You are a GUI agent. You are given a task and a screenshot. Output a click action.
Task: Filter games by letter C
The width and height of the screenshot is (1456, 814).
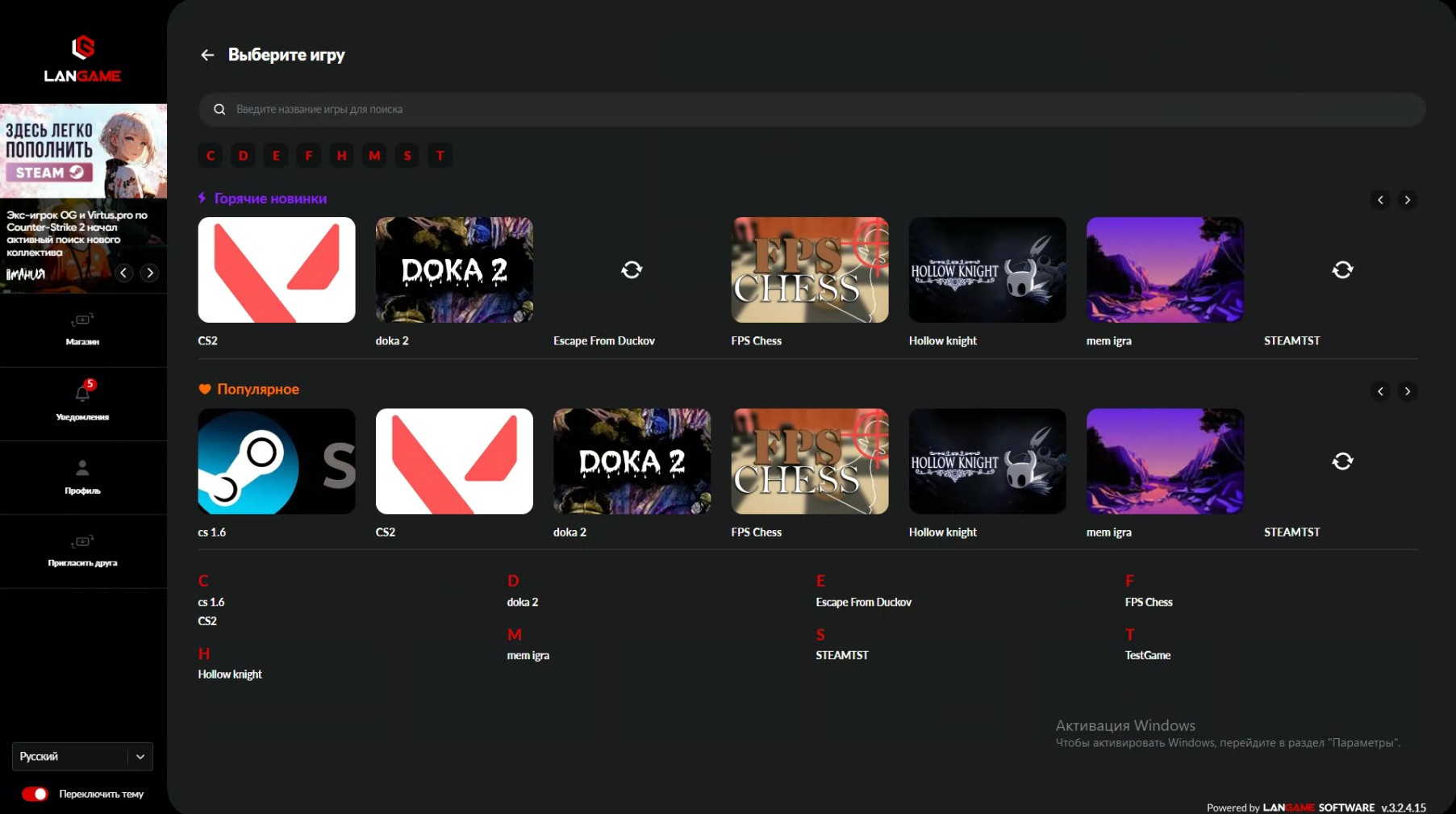pos(211,156)
